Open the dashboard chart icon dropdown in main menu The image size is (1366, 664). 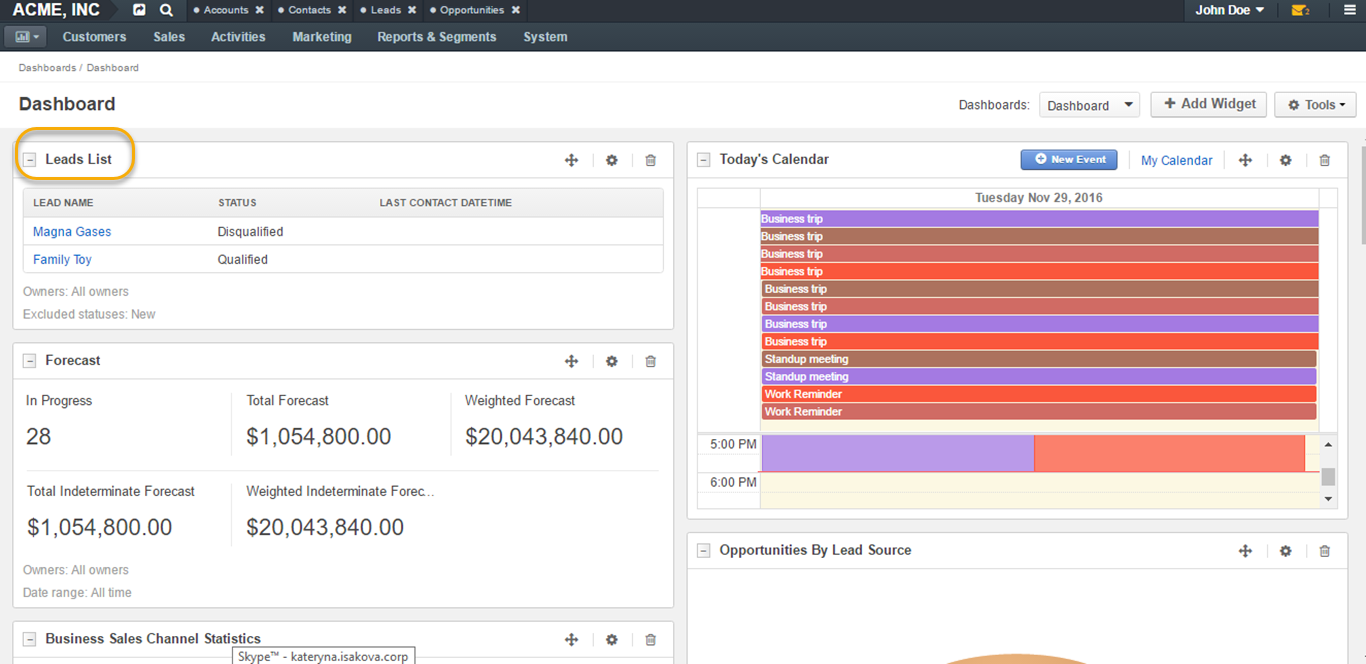[x=24, y=37]
